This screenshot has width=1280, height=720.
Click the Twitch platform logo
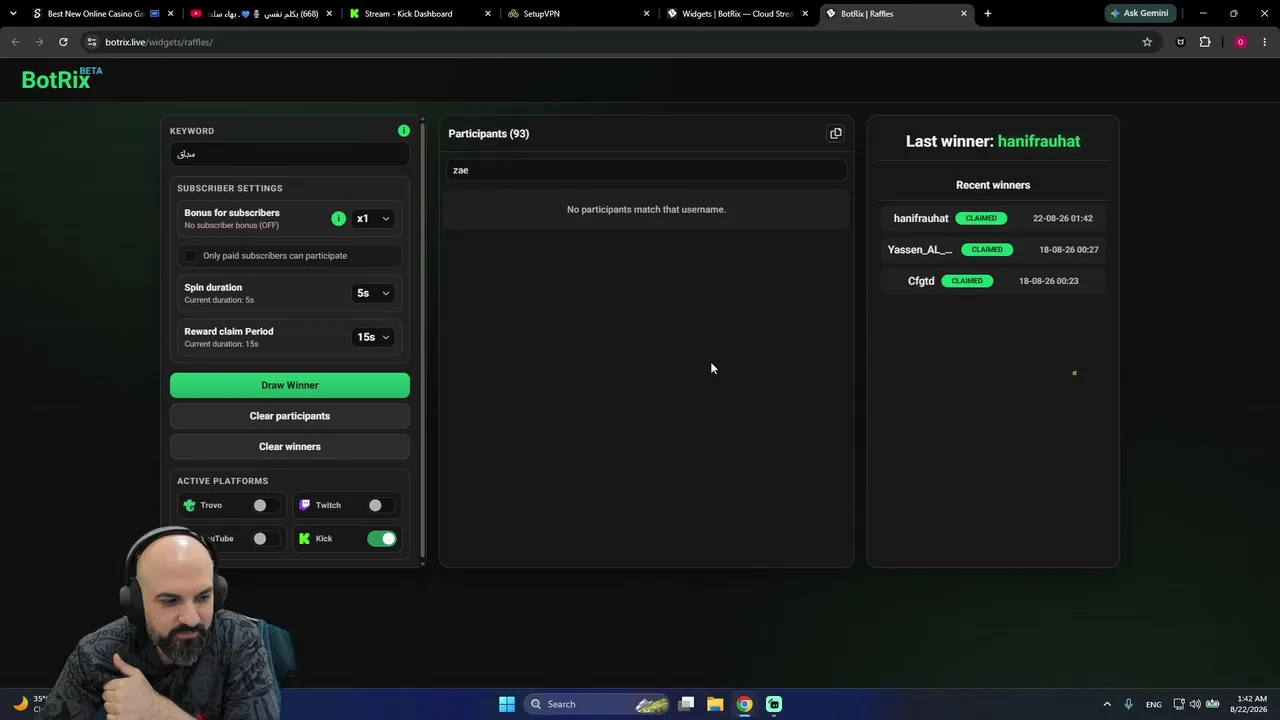click(305, 505)
